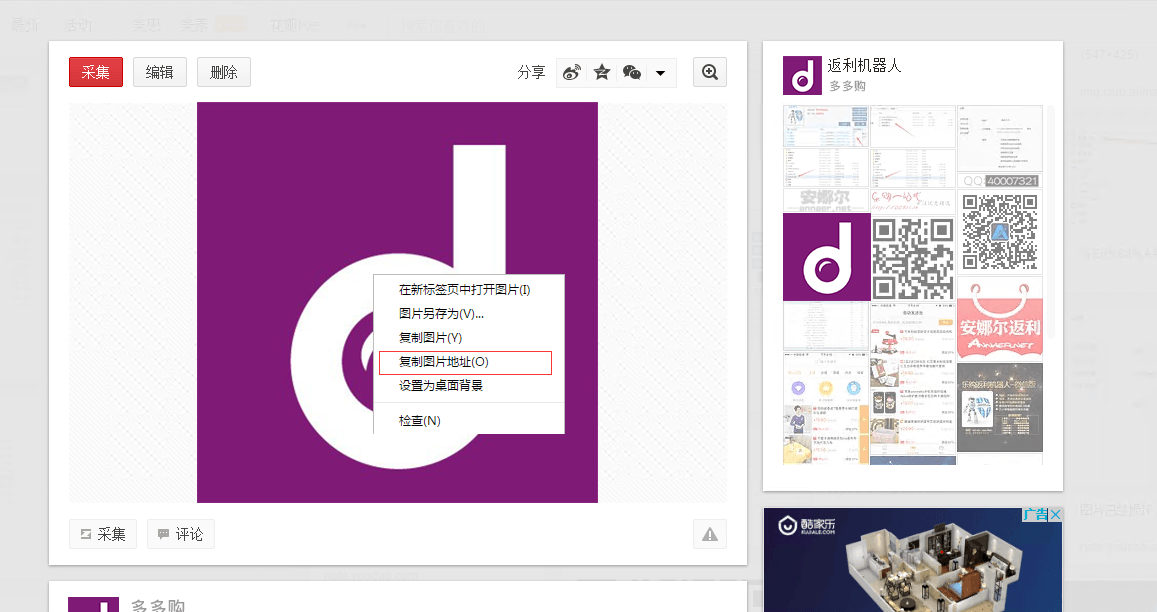Image resolution: width=1157 pixels, height=612 pixels.
Task: Select 设置为桌面背景 menu entry
Action: [x=469, y=385]
